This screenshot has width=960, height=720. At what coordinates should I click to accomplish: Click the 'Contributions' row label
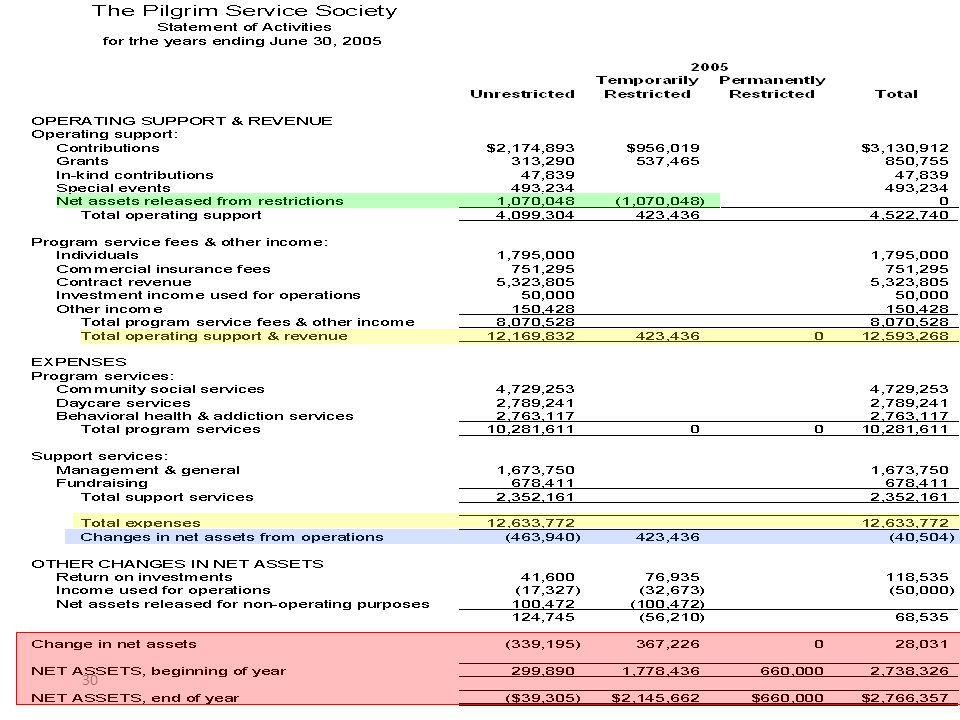[108, 148]
